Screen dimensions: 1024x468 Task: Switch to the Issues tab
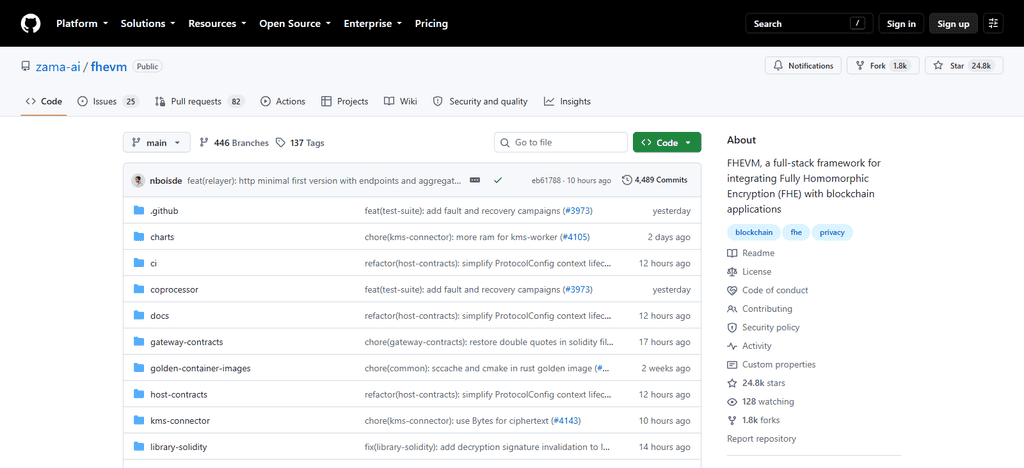tap(108, 101)
